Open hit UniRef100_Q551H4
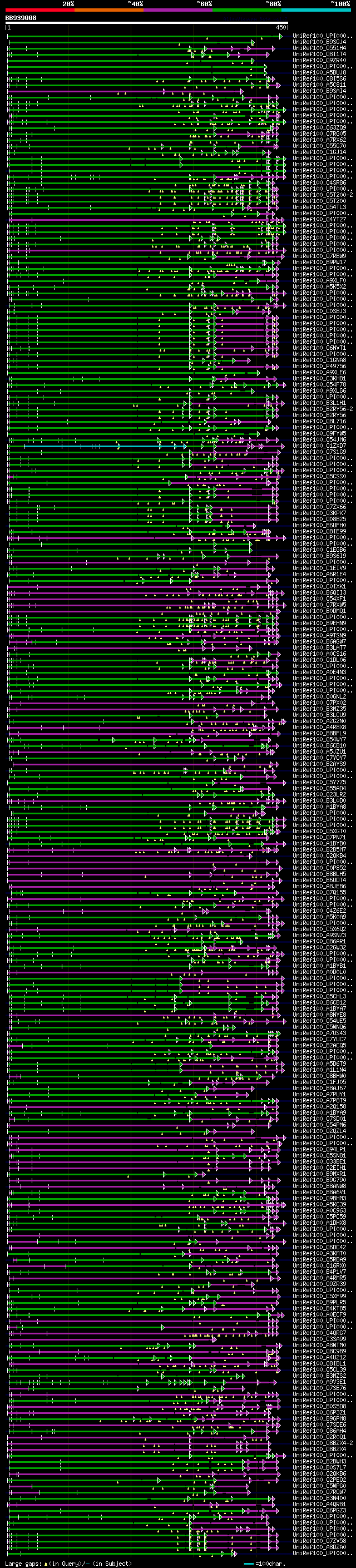Image resolution: width=356 pixels, height=1568 pixels. pyautogui.click(x=319, y=49)
